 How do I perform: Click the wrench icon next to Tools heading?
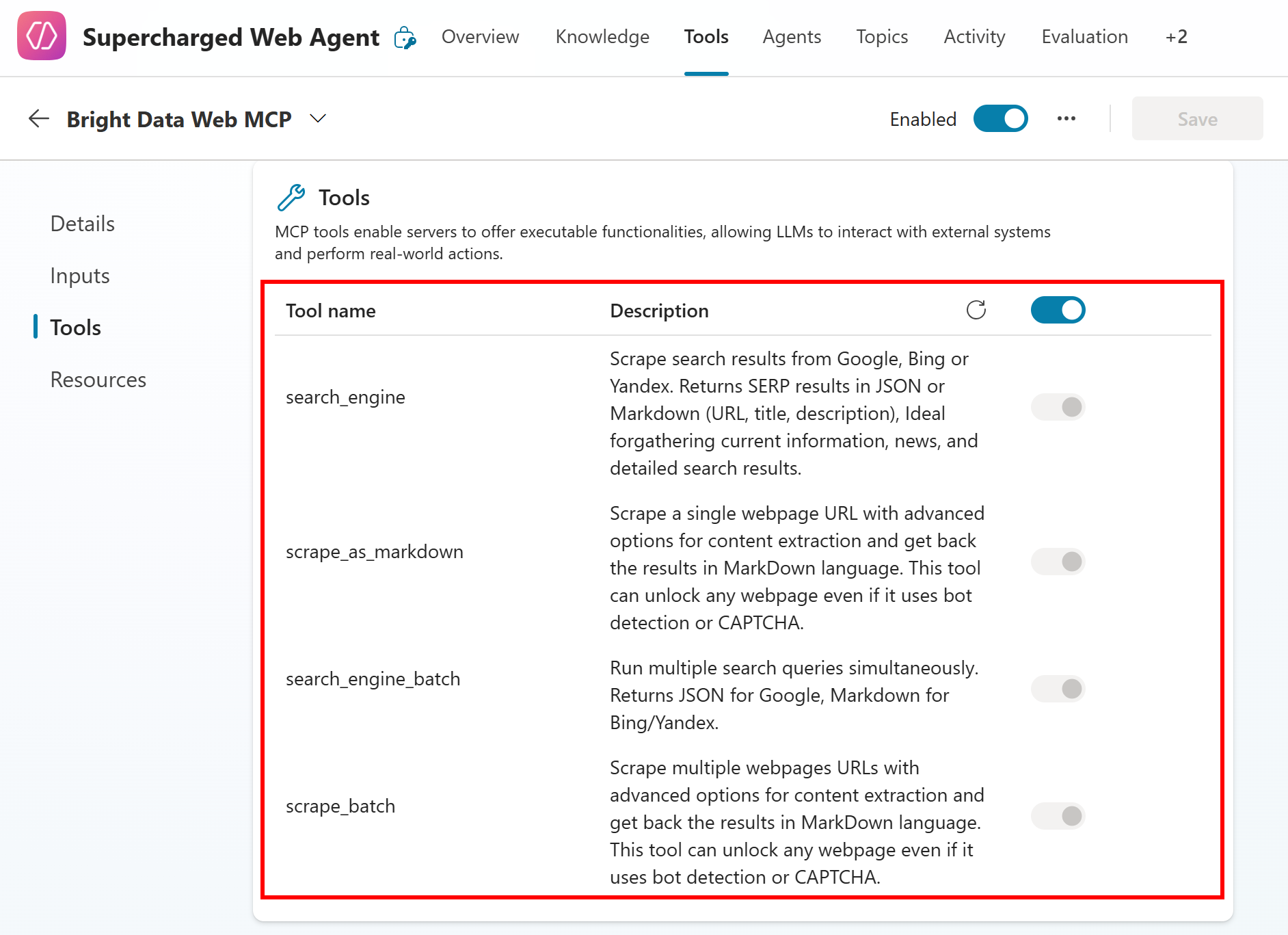coord(291,198)
